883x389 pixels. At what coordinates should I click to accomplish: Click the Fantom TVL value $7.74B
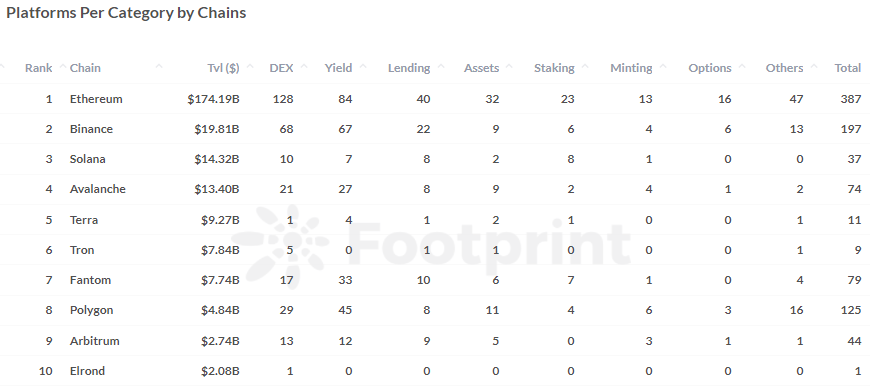[x=220, y=280]
